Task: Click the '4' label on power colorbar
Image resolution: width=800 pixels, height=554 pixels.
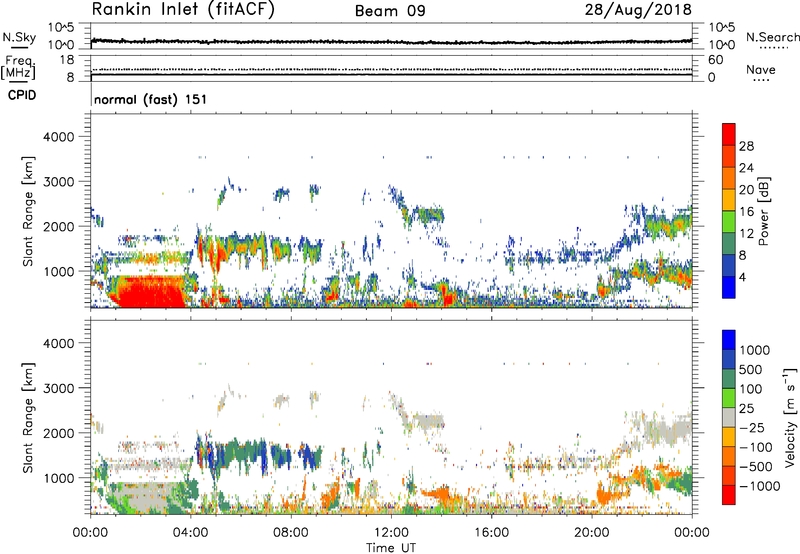Action: pos(742,277)
